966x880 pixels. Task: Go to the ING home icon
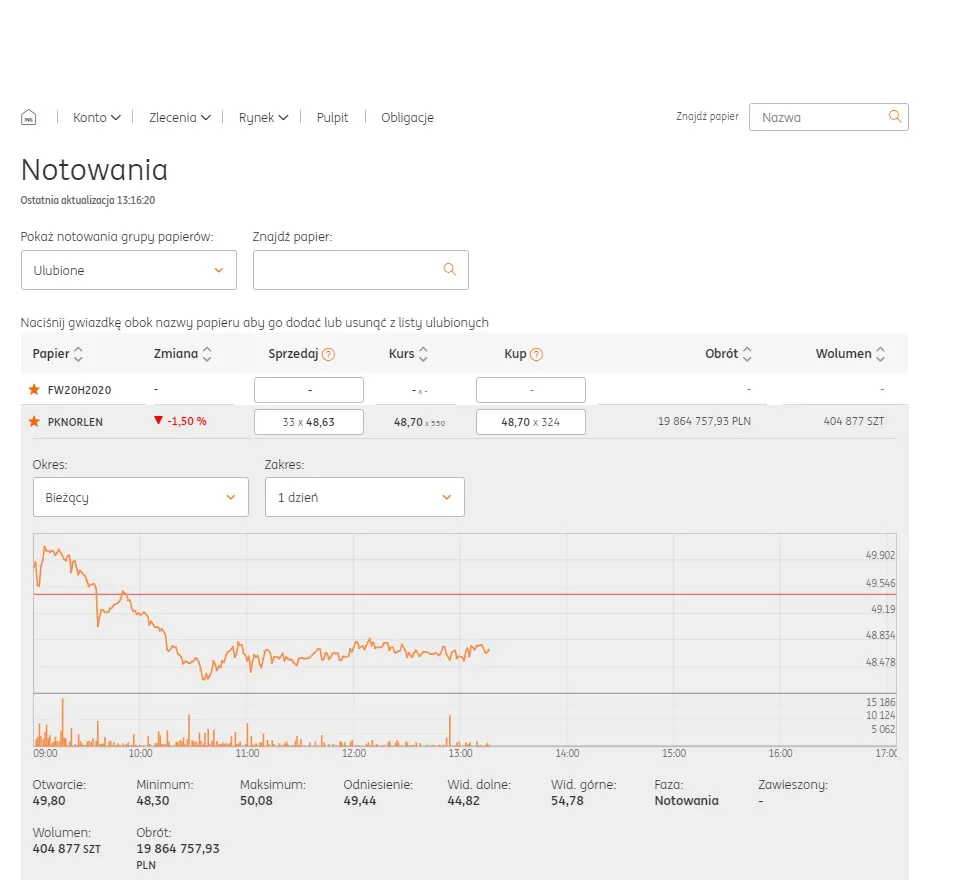click(28, 117)
